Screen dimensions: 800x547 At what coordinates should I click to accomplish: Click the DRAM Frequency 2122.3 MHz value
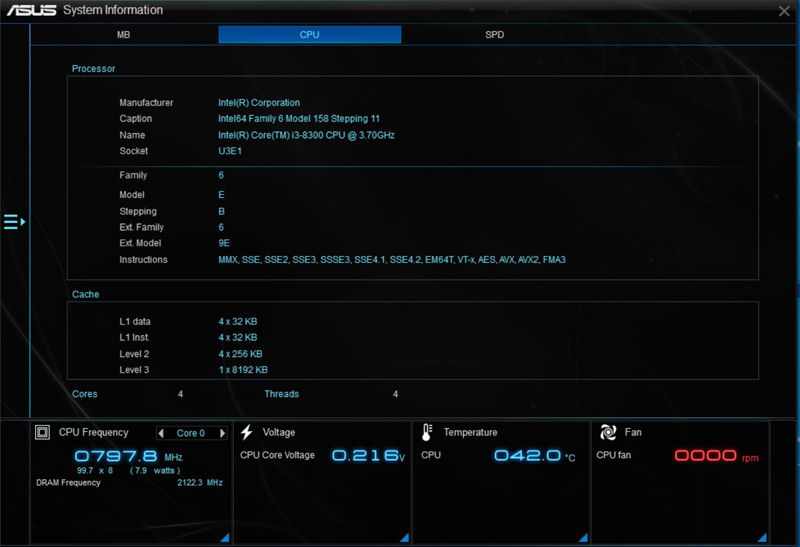(x=200, y=483)
